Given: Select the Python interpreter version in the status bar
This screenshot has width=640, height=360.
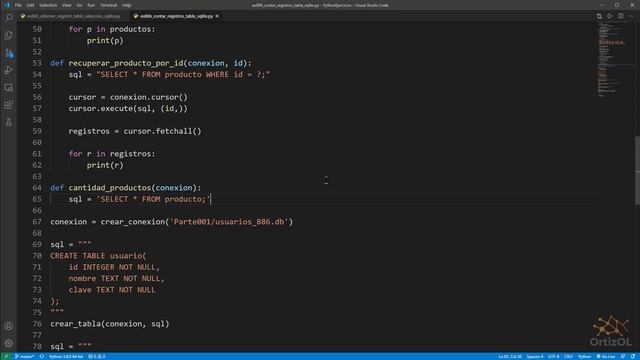Looking at the screenshot, I should [x=66, y=356].
